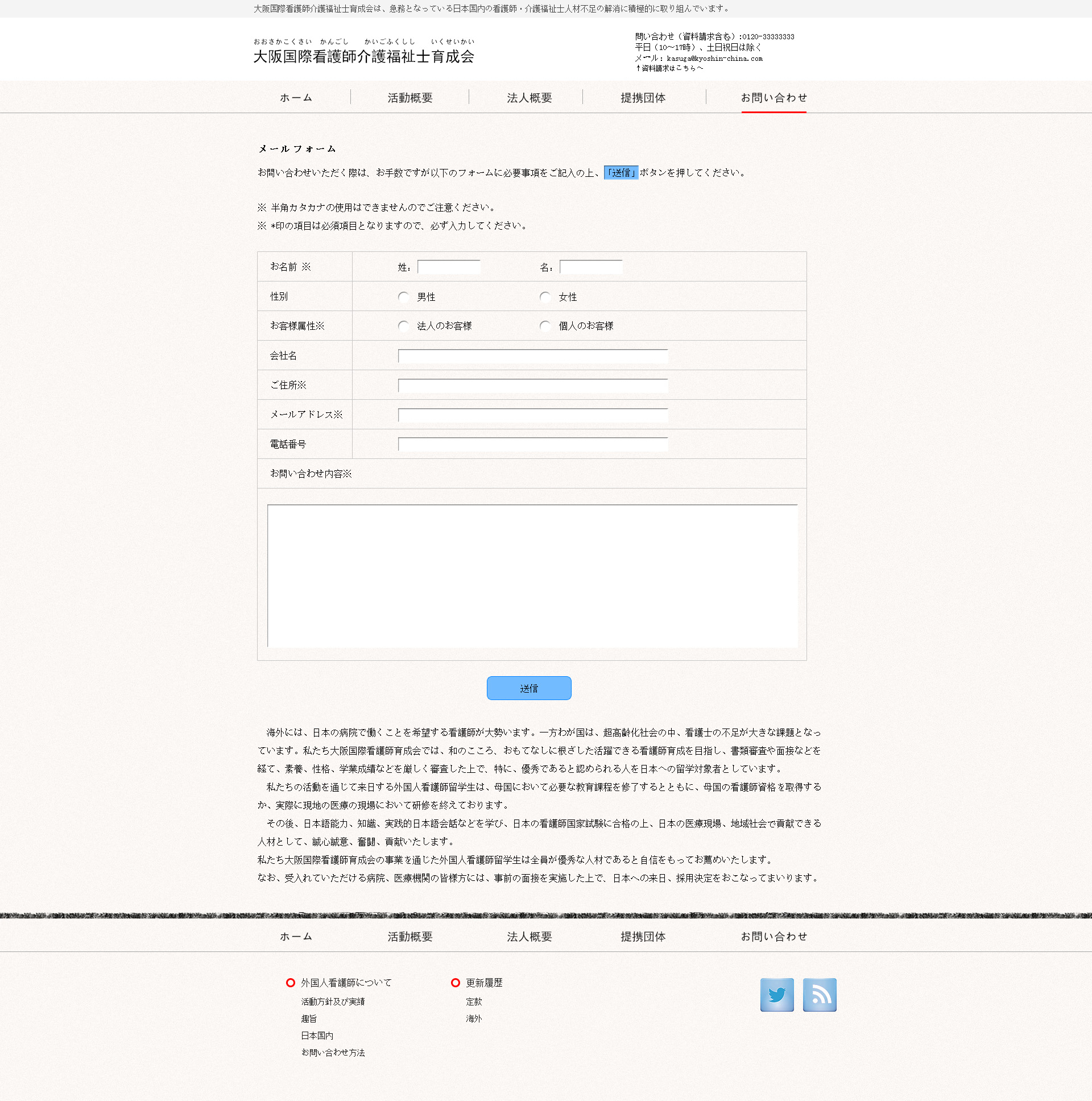Click the Twitter icon in footer
This screenshot has height=1101, width=1092.
[x=776, y=995]
